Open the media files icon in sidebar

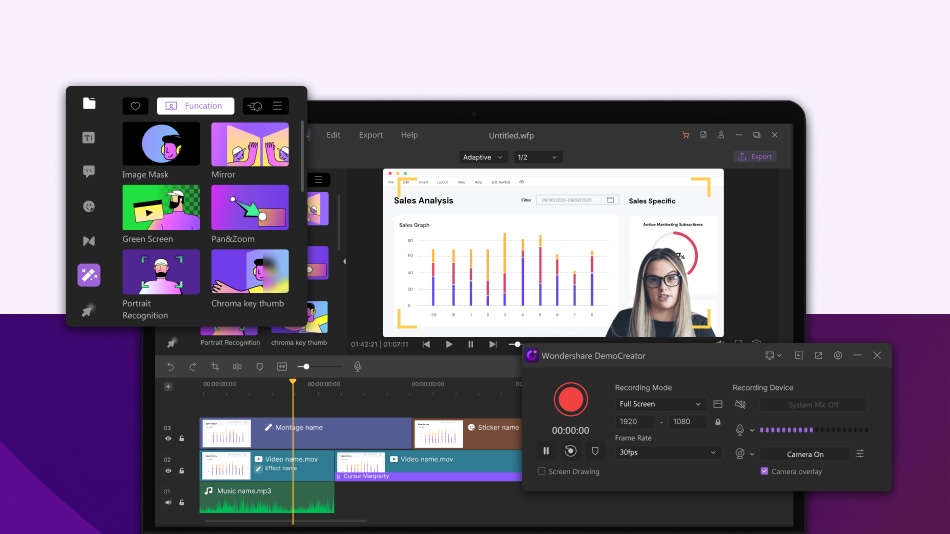[89, 103]
